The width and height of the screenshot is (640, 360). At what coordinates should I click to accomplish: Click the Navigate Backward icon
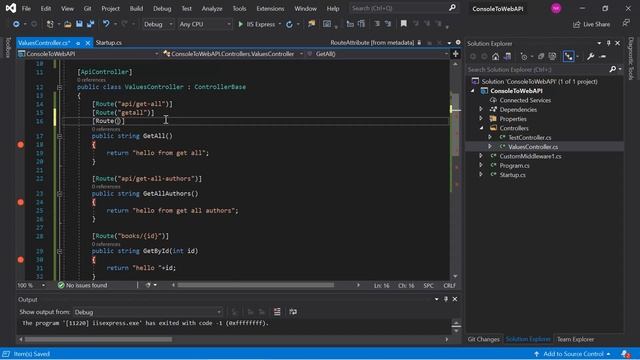click(16, 24)
